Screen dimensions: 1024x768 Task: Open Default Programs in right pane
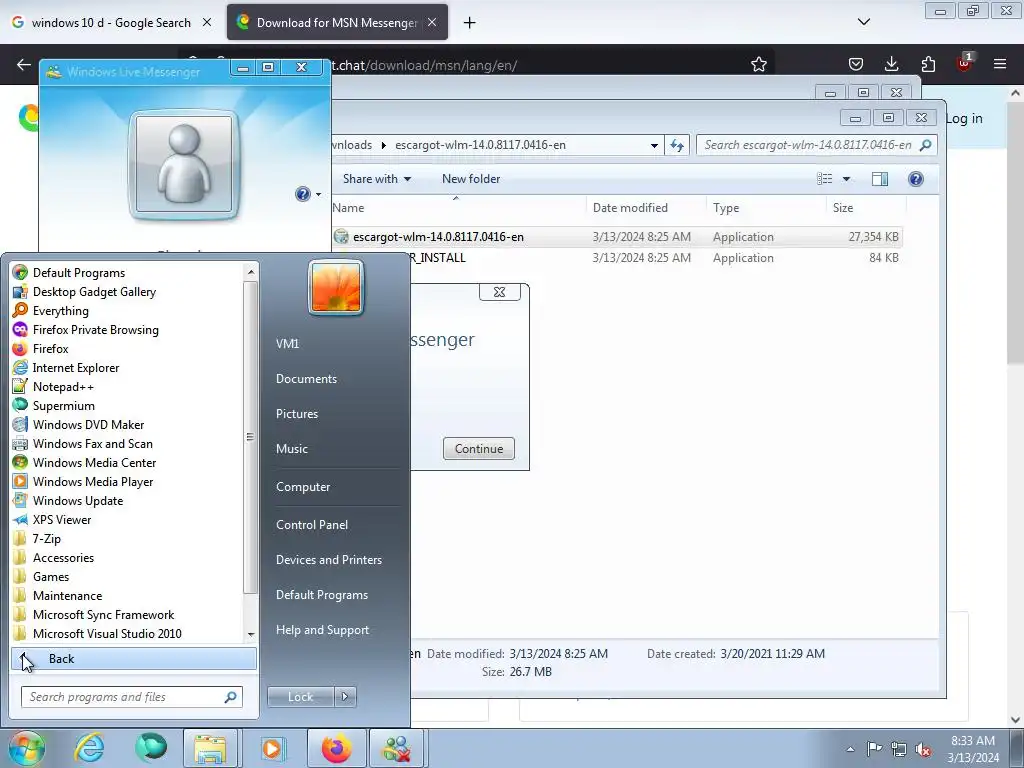(322, 595)
